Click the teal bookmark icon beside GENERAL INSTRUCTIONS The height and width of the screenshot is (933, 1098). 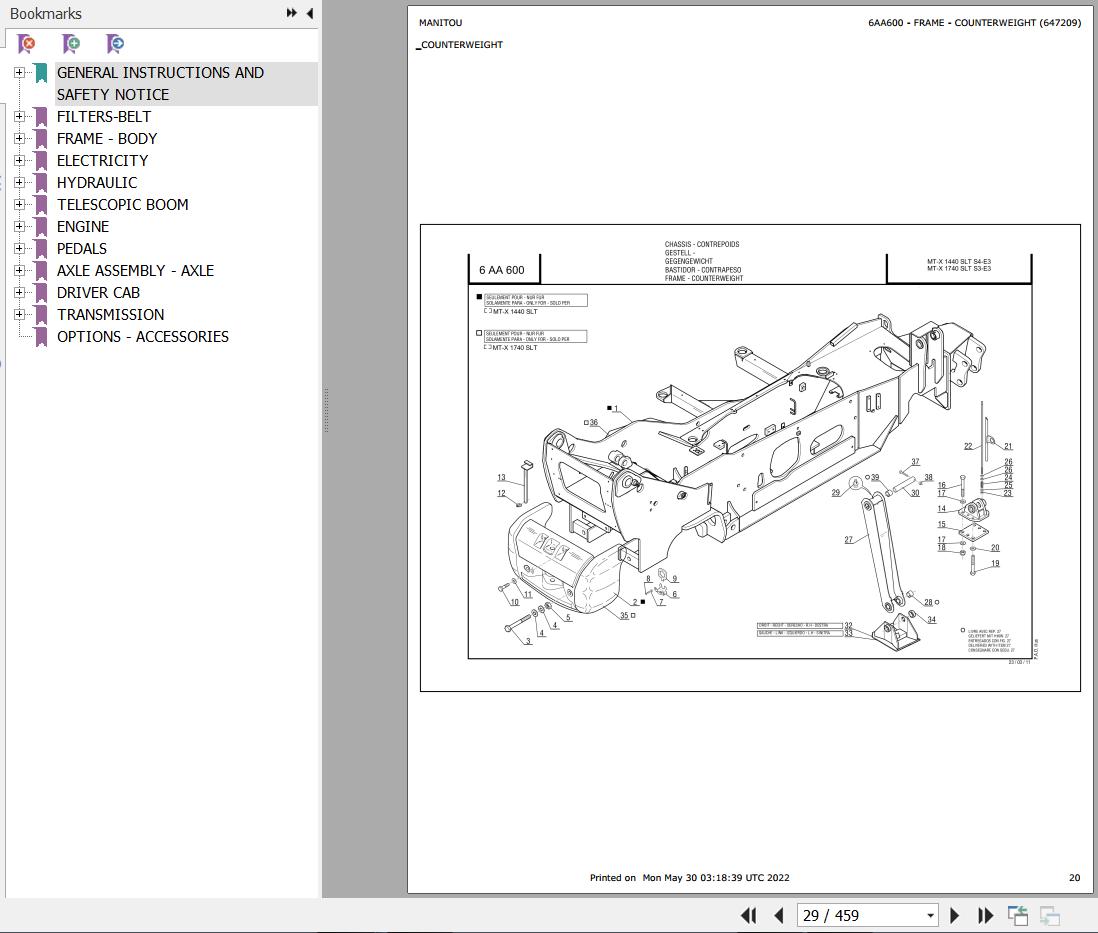41,73
